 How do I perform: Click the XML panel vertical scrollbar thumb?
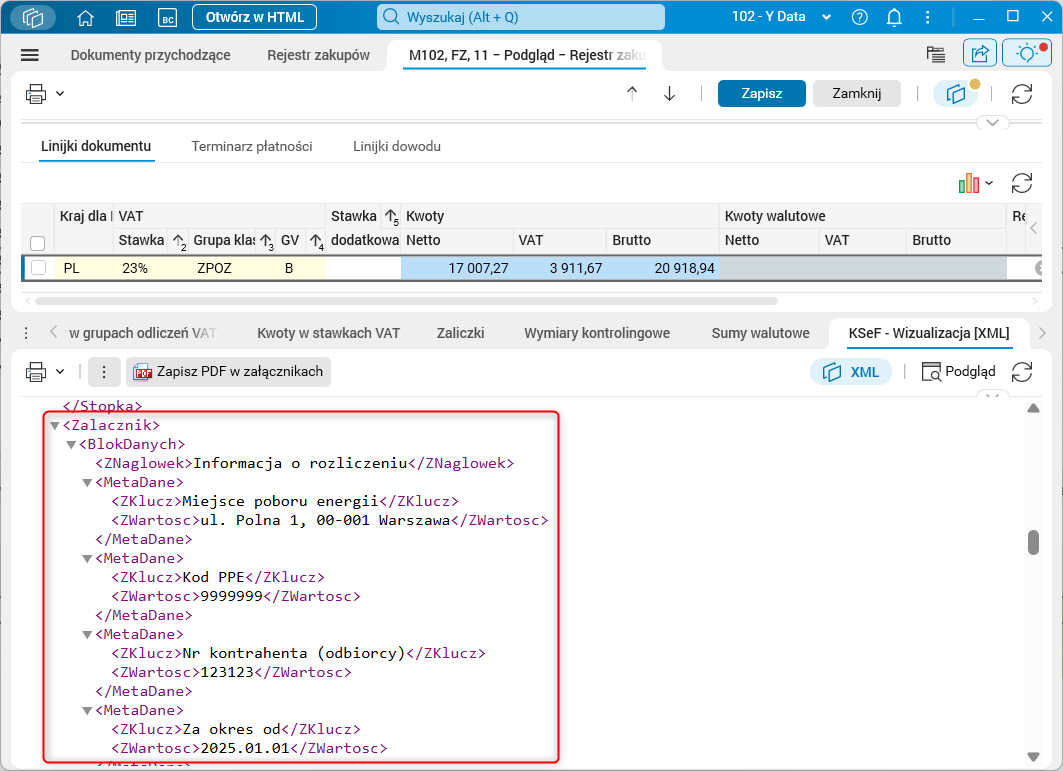coord(1033,542)
